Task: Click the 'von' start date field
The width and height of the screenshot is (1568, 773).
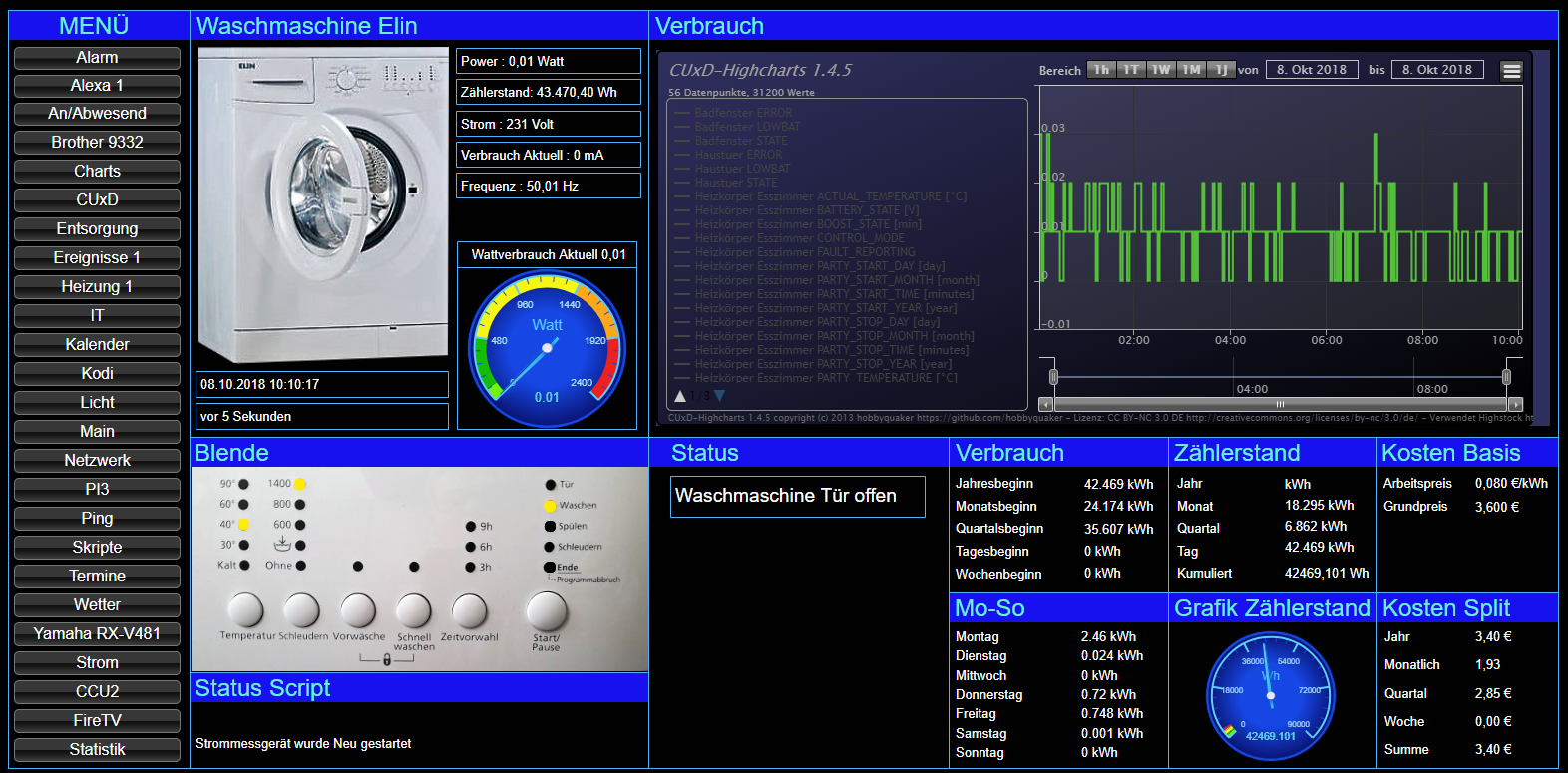Action: tap(1312, 70)
